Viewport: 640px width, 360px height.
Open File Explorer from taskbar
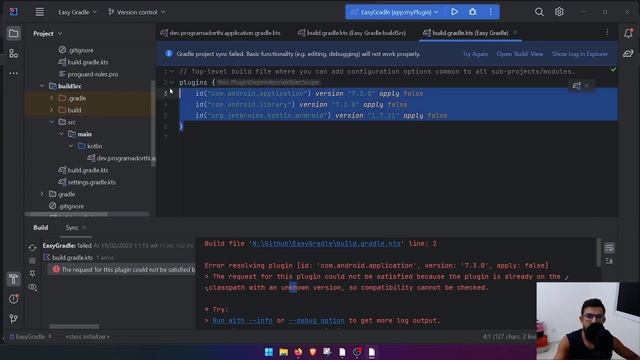[283, 352]
